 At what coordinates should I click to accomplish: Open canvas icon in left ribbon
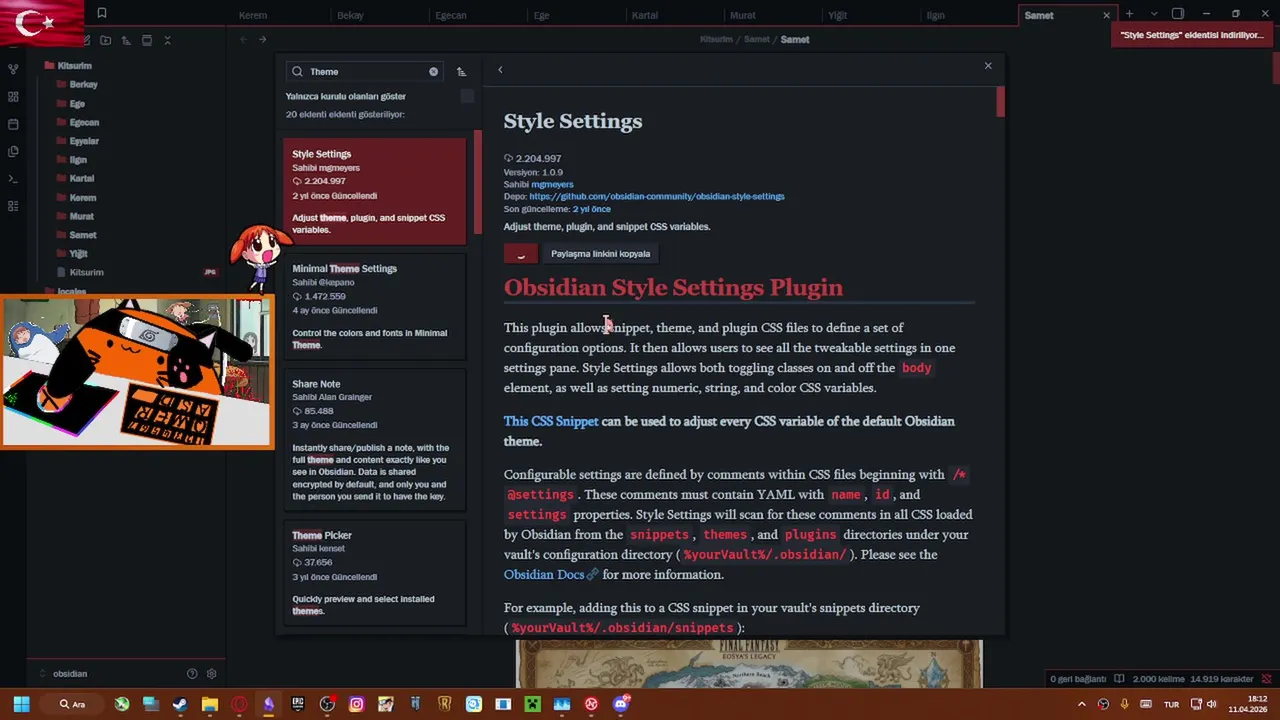click(13, 97)
